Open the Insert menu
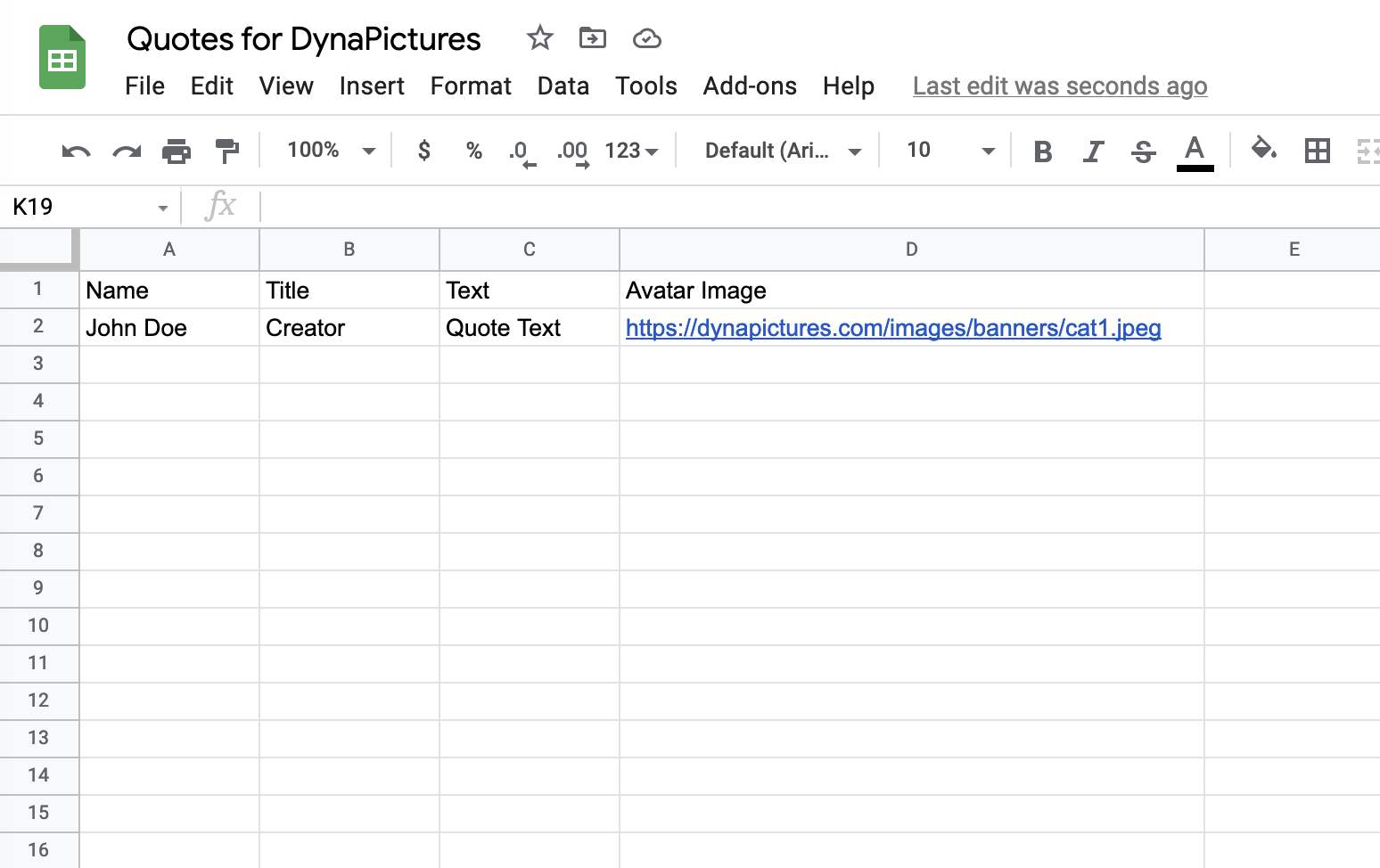 click(x=372, y=86)
